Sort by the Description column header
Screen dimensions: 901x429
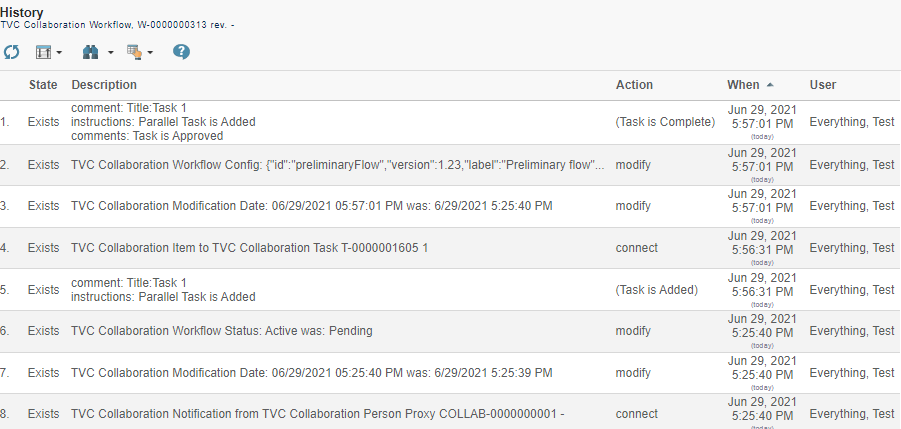(104, 85)
